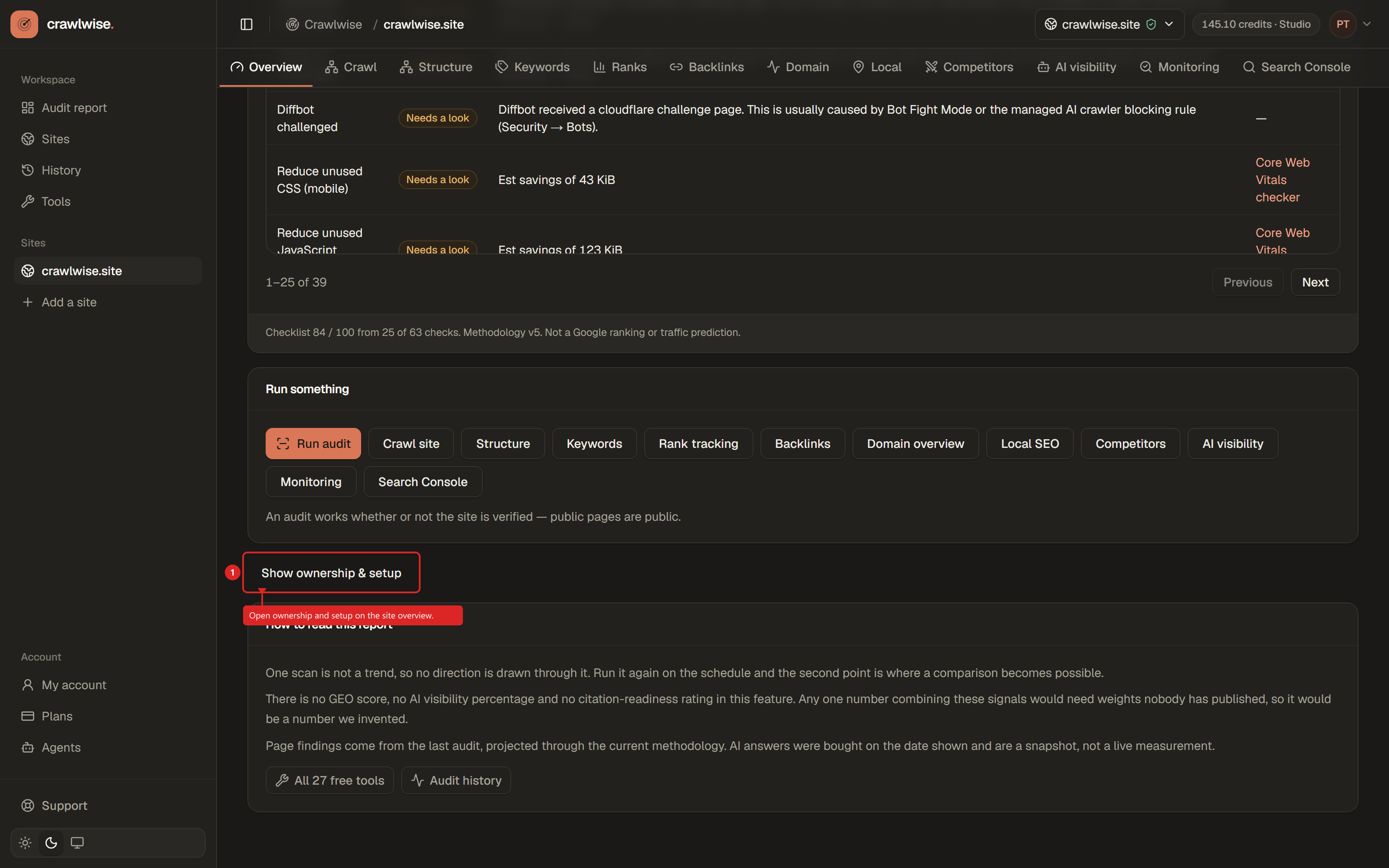The width and height of the screenshot is (1389, 868).
Task: Switch to light theme sun icon
Action: (x=25, y=843)
